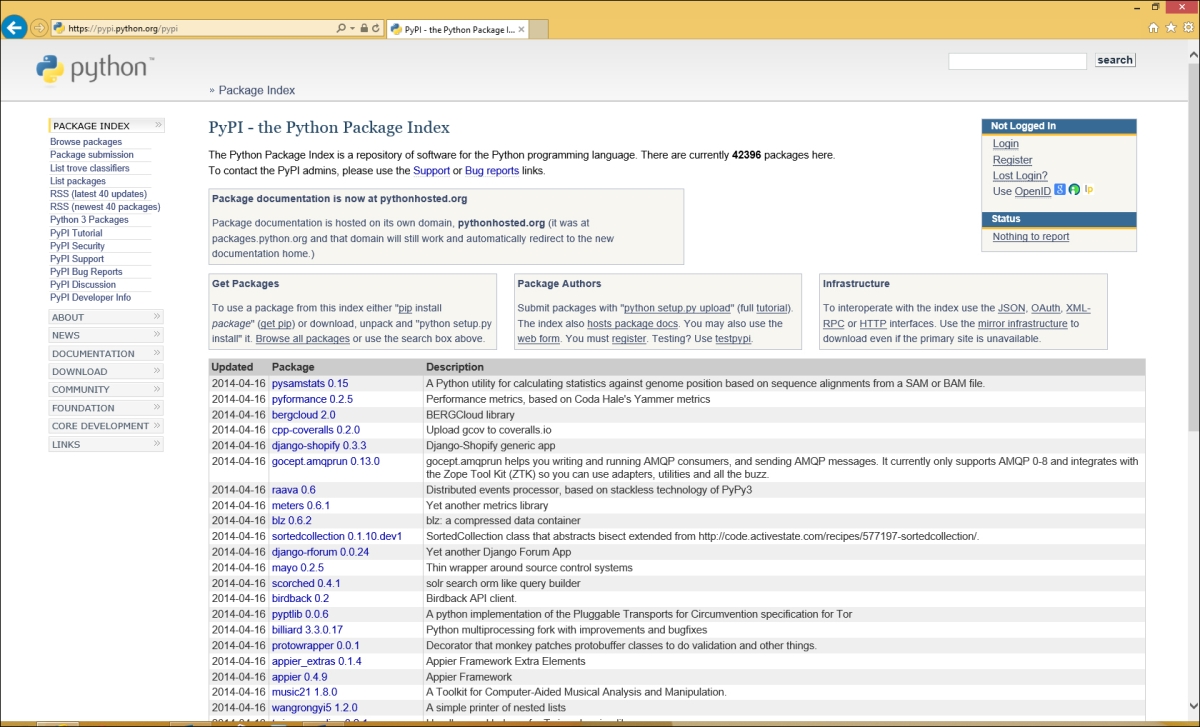Click the Register link in the login box

[1012, 160]
